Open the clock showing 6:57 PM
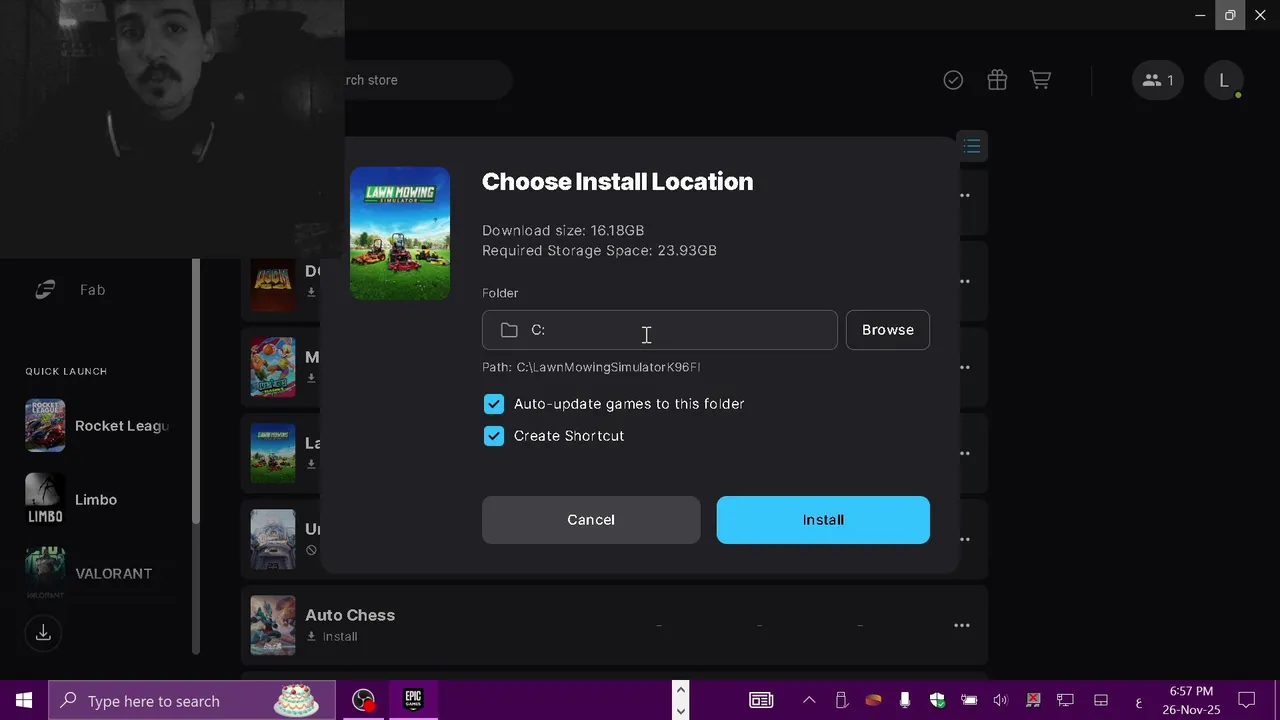1280x720 pixels. click(1191, 701)
